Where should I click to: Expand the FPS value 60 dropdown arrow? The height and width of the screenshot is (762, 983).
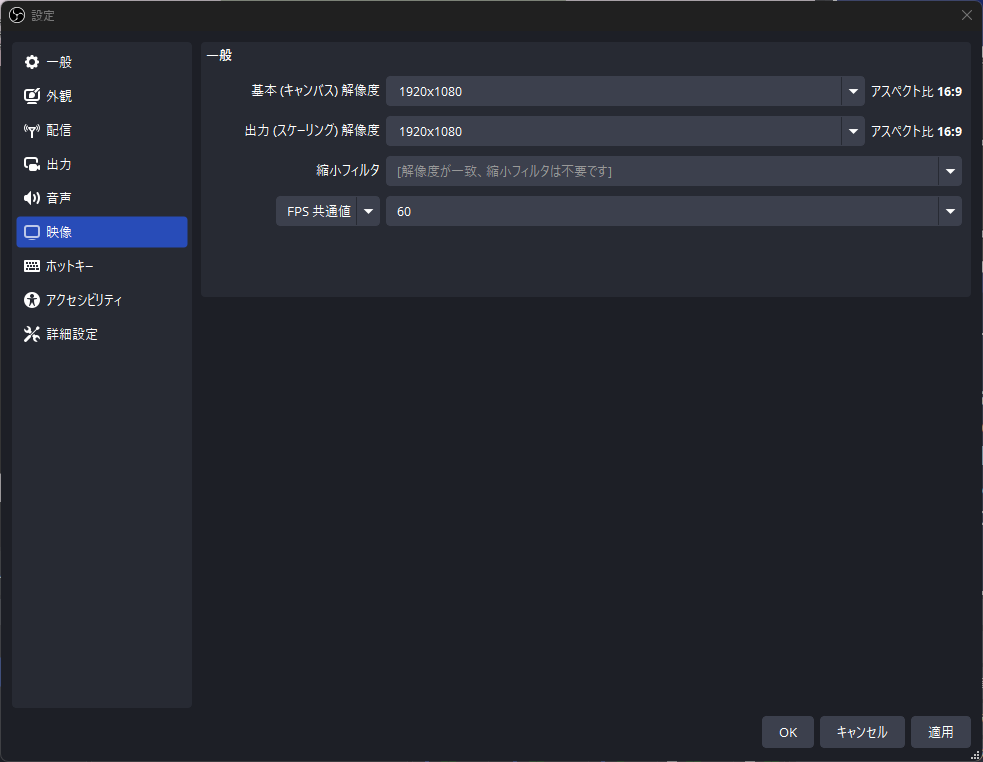point(950,211)
